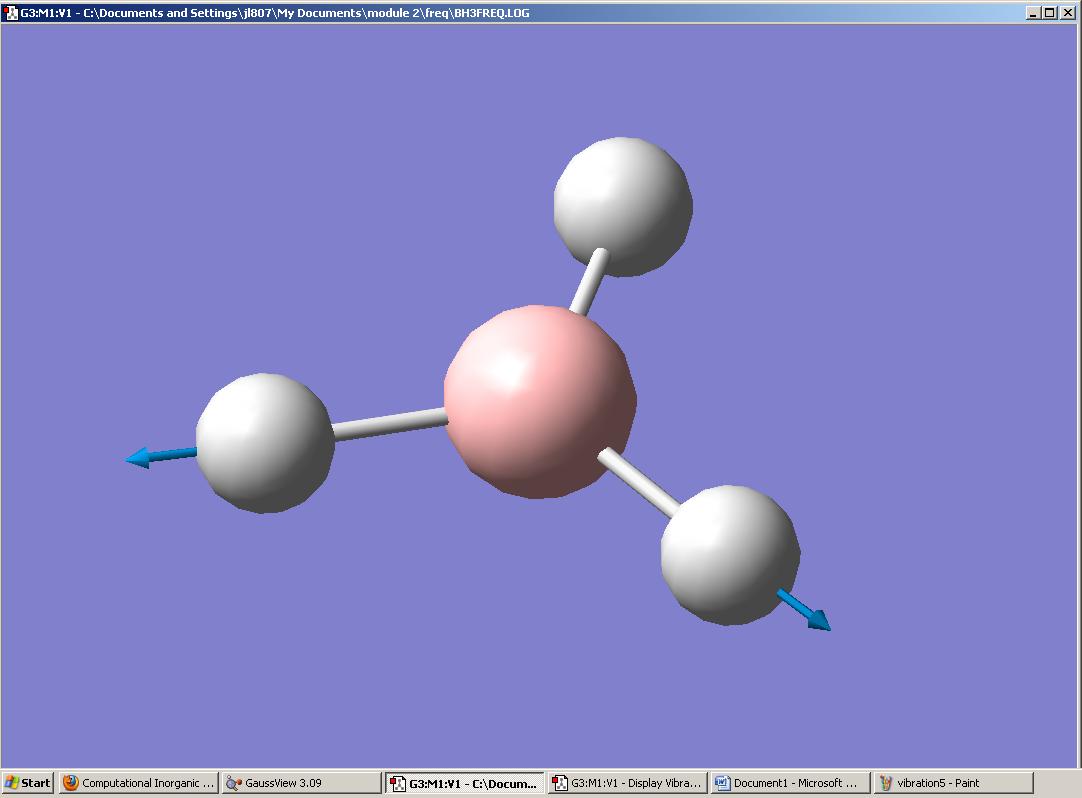Open the Display Vibrations taskbar window
Viewport: 1082px width, 798px height.
click(x=627, y=783)
